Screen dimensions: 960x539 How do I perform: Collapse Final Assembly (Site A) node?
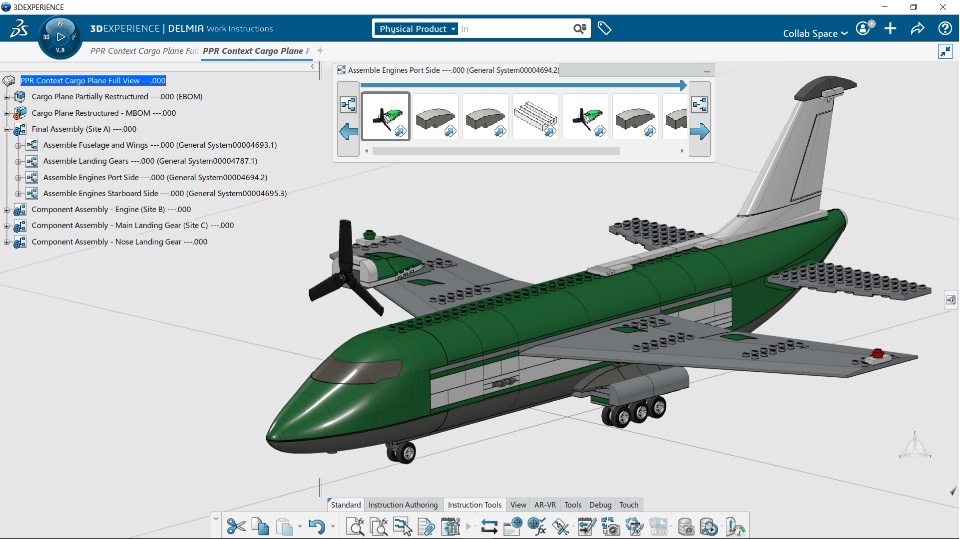pos(7,129)
